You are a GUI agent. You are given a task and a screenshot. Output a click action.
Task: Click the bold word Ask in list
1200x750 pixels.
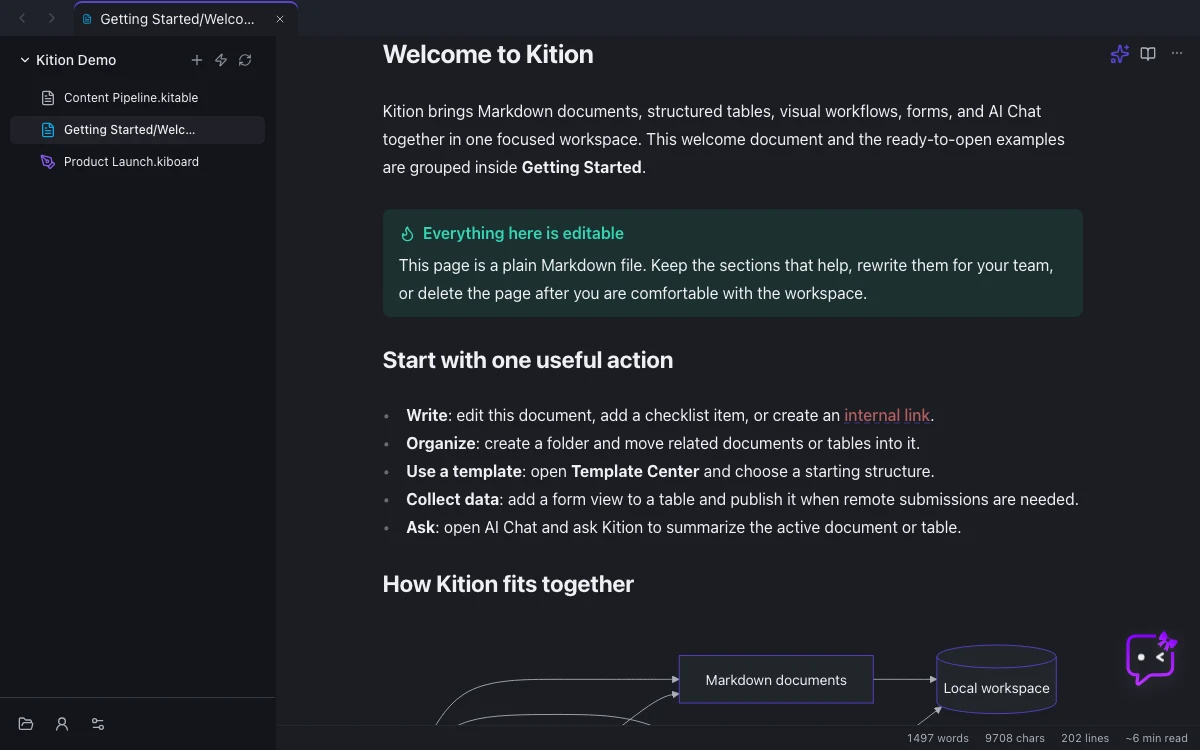click(x=421, y=527)
